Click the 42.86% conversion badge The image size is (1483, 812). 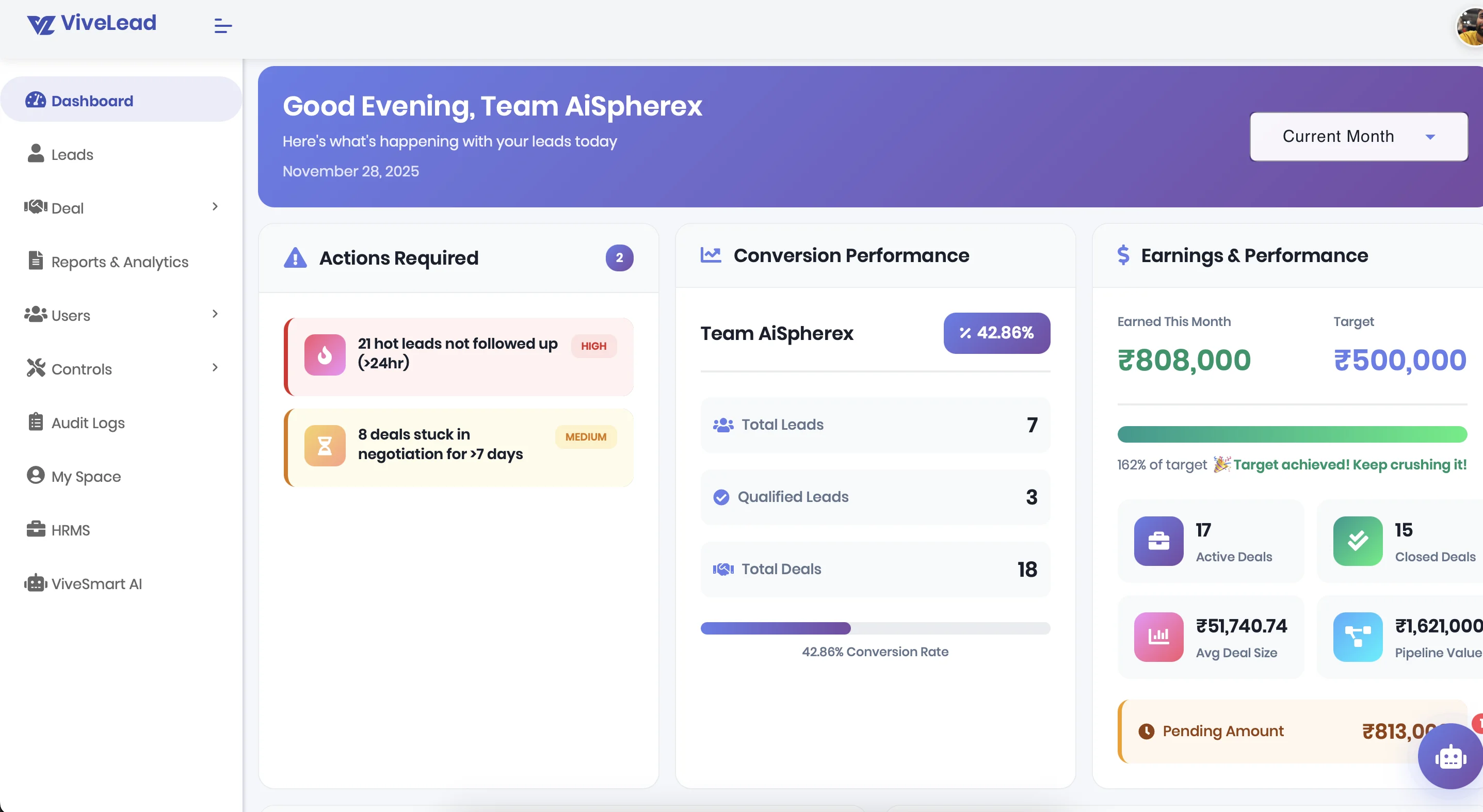pos(996,333)
